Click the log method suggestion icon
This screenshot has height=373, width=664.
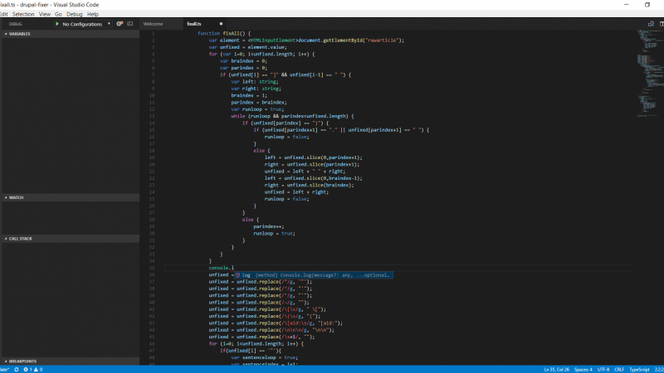(238, 275)
